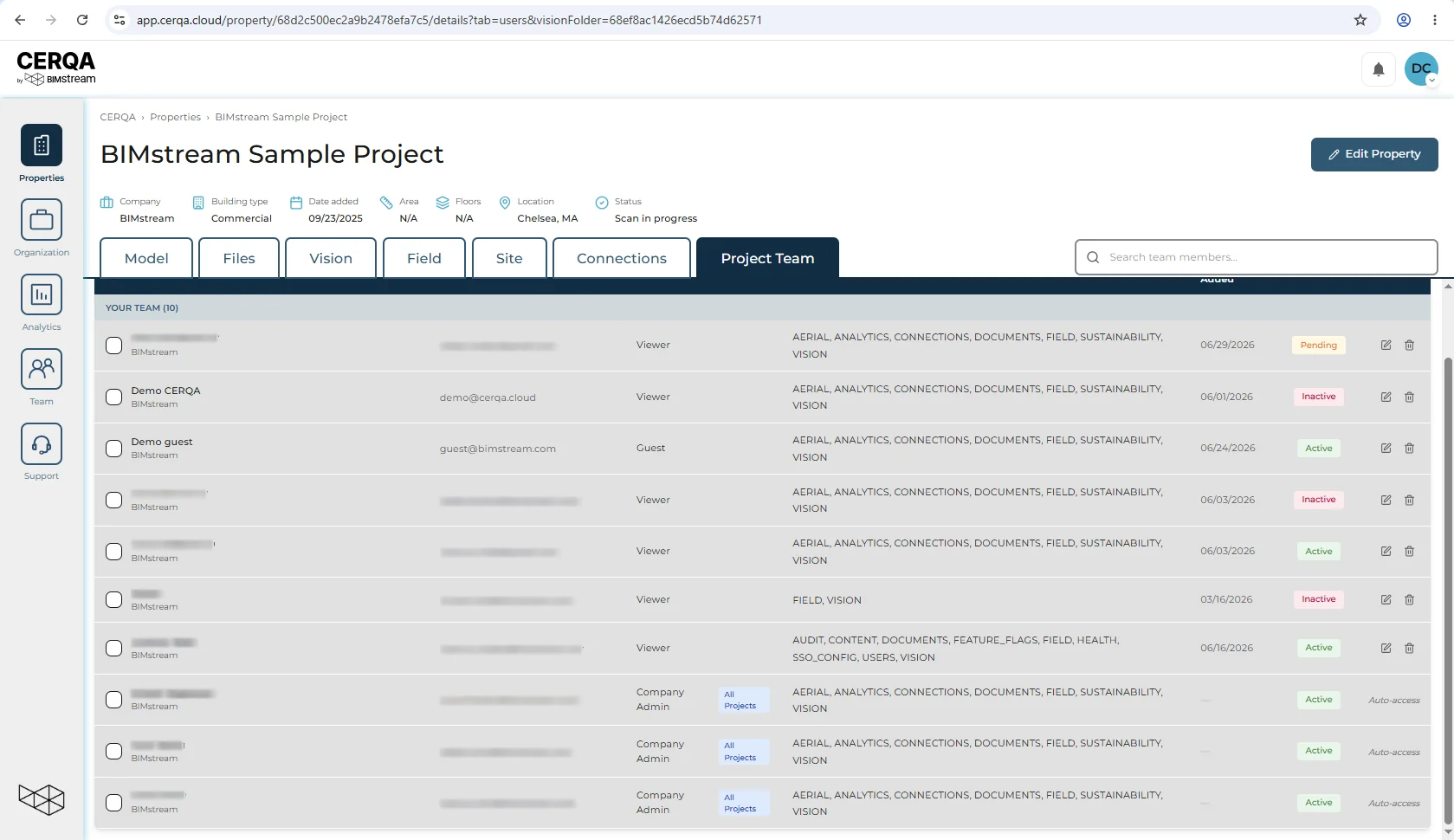Switch to the Field tab
The height and width of the screenshot is (840, 1454).
tap(424, 258)
